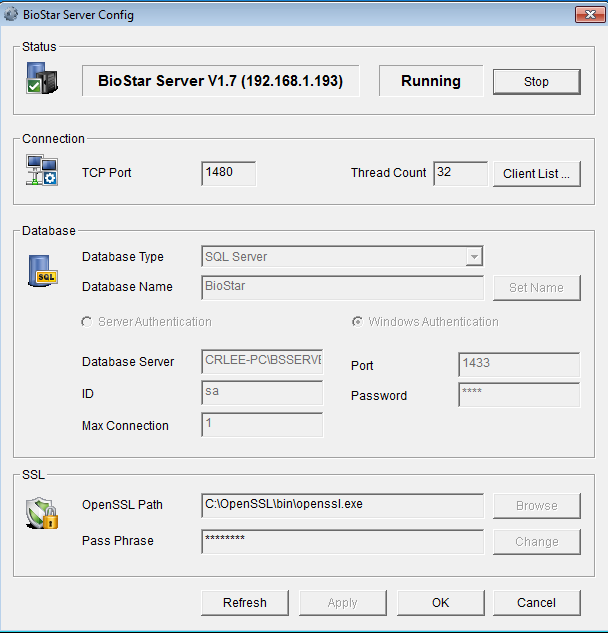Screen dimensions: 608x633
Task: Open the Client List dialog
Action: tap(536, 173)
